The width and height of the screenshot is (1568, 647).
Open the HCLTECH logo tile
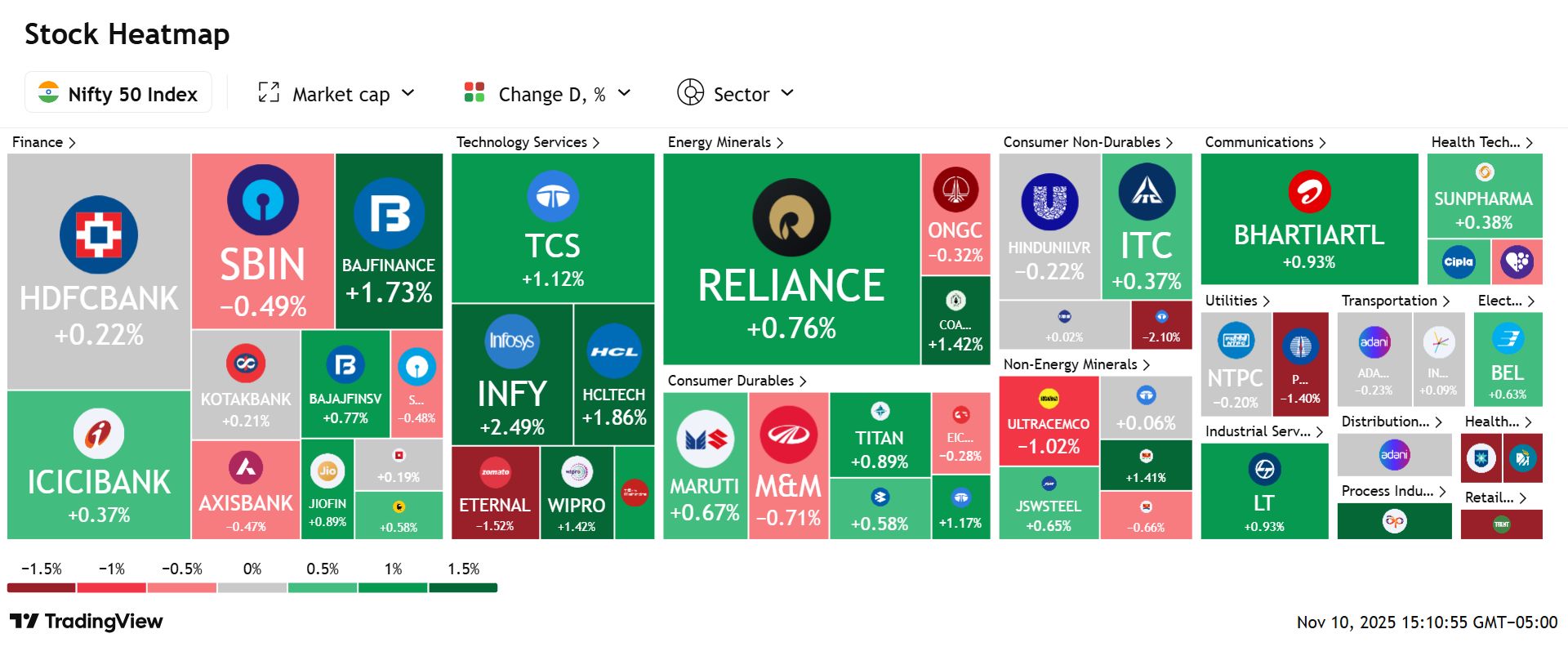(614, 351)
